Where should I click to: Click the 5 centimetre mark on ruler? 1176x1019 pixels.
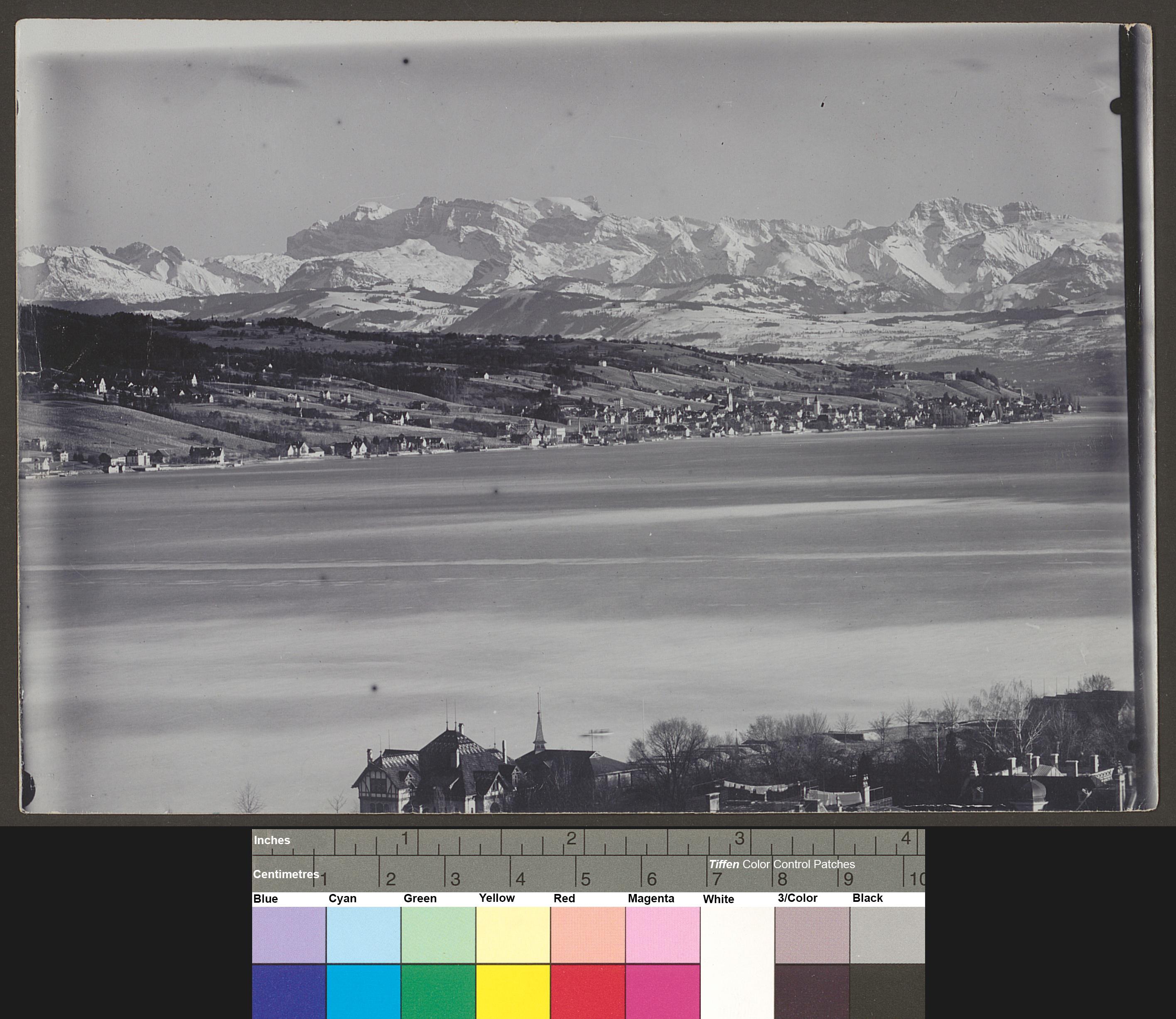[585, 879]
